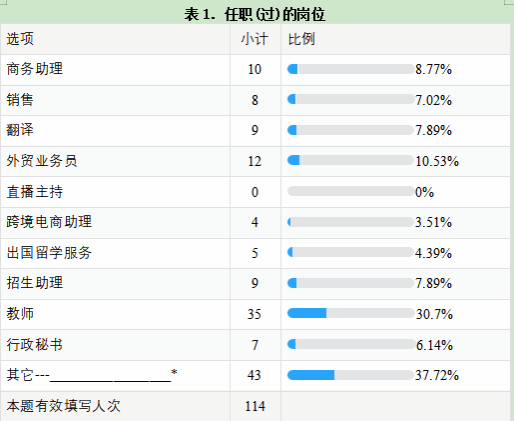Viewport: 514px width, 421px height.
Task: Select the 商务助理 row label
Action: [35, 69]
